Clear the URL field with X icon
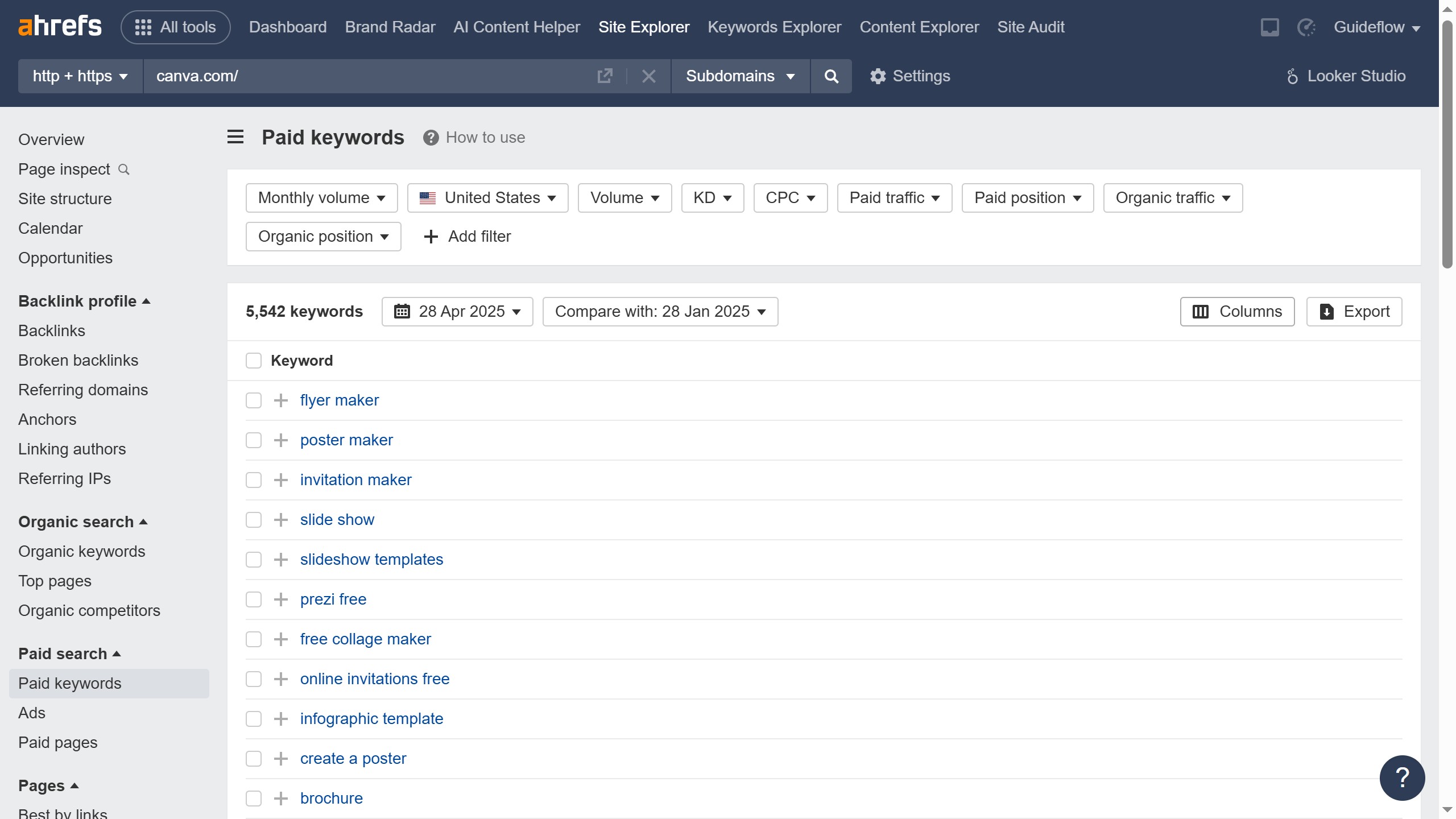The height and width of the screenshot is (819, 1456). pos(648,76)
